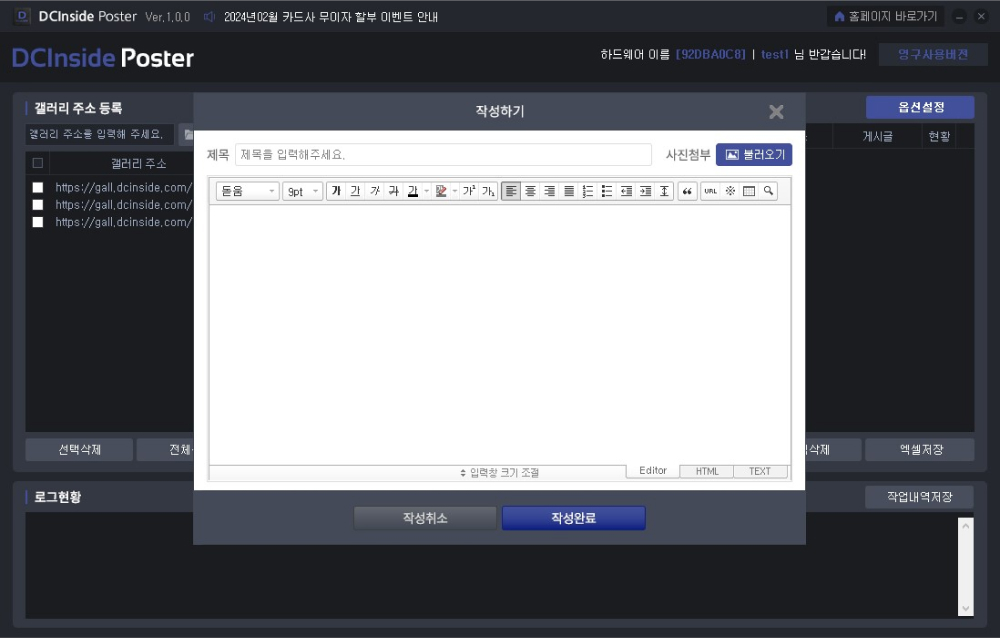Toggle bold text formatting in editor
Image resolution: width=1000 pixels, height=639 pixels.
(336, 191)
